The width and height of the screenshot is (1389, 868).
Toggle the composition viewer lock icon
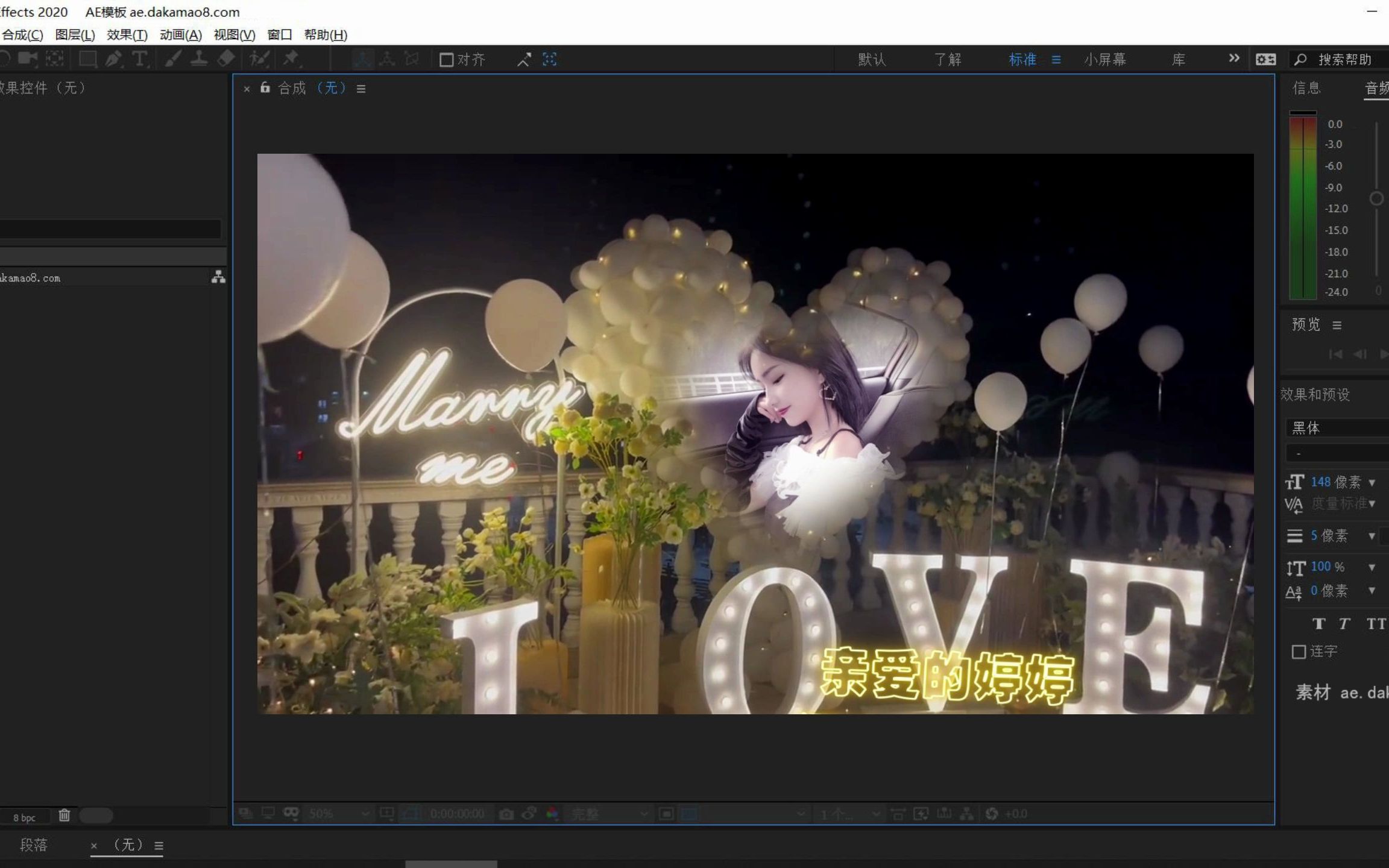(265, 88)
